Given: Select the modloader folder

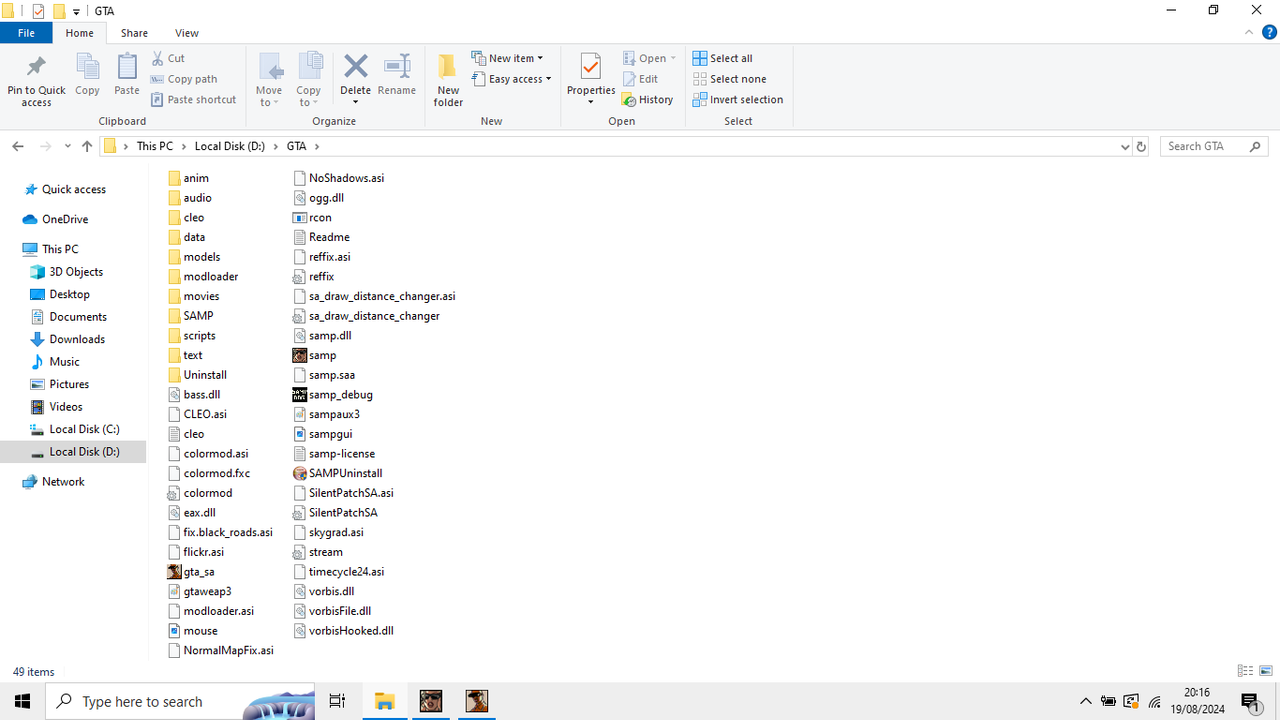Looking at the screenshot, I should (x=203, y=276).
